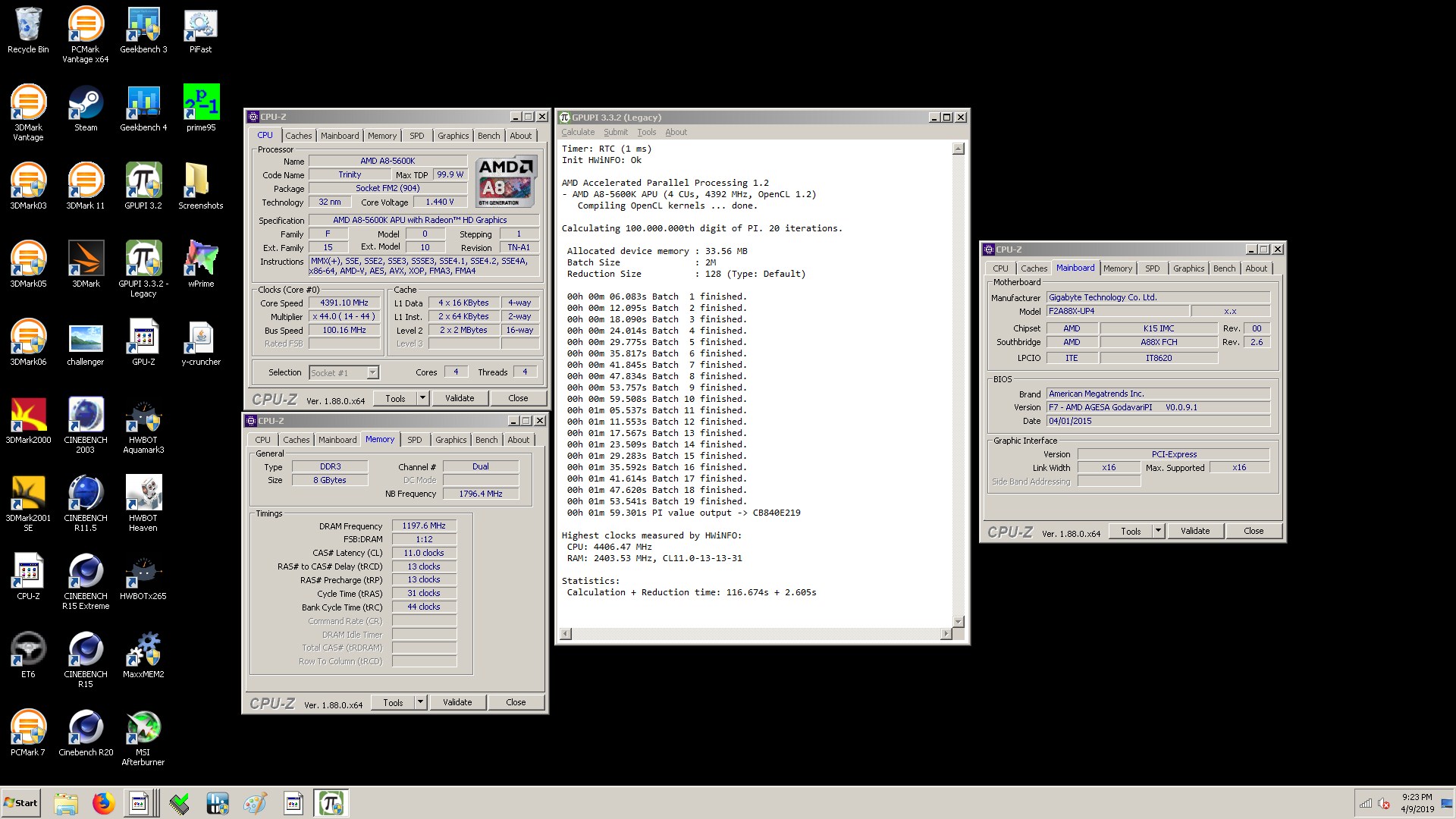
Task: Click Close in the Memory tab window
Action: point(516,702)
